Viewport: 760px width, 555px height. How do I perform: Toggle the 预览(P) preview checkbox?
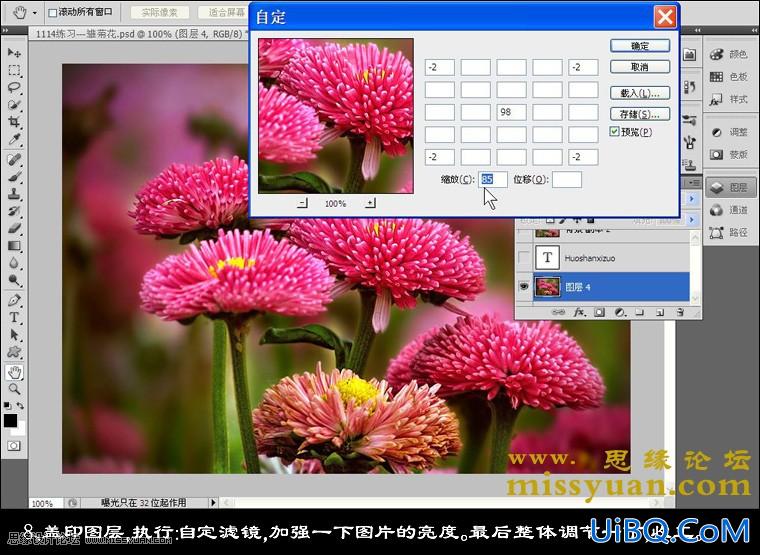point(615,131)
